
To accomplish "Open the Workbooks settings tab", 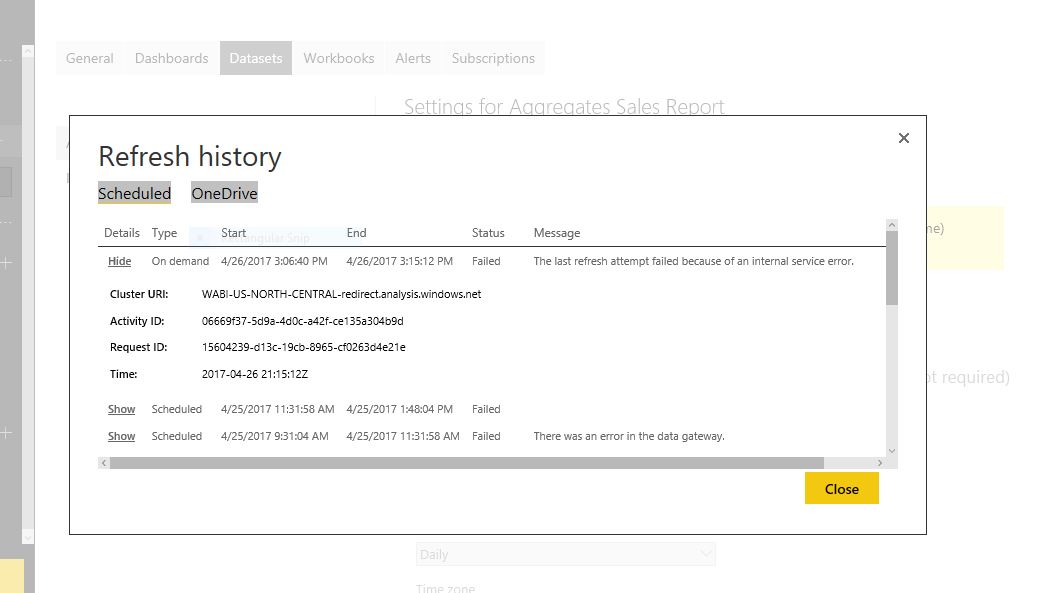I will 339,58.
